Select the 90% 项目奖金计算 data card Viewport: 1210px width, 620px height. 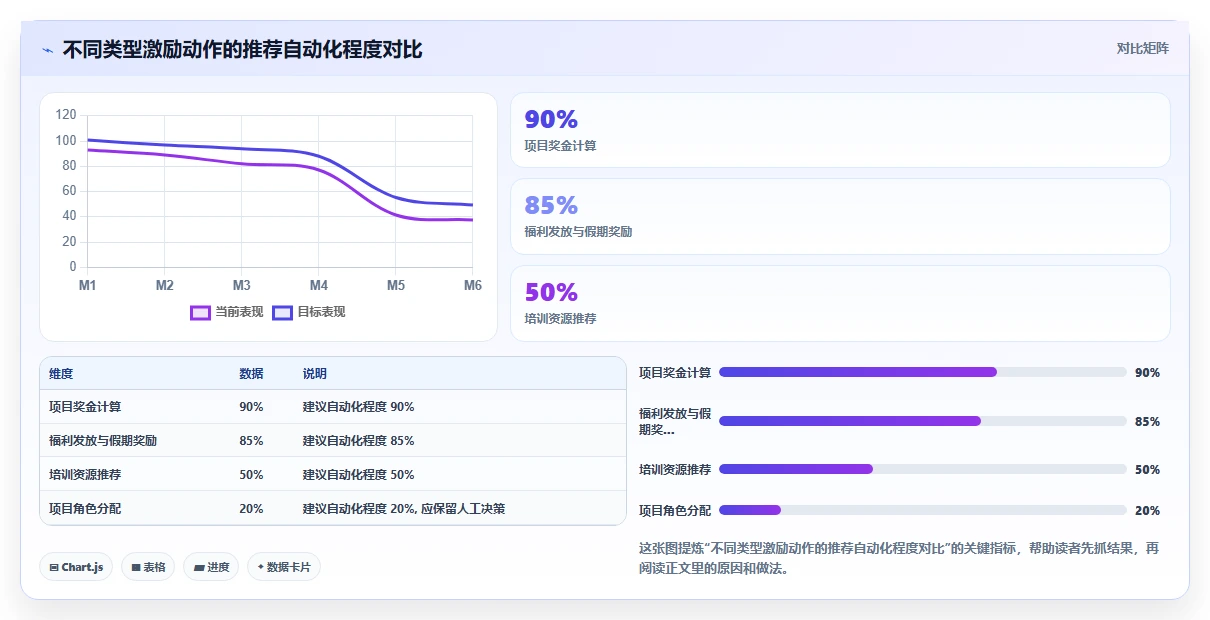point(840,130)
